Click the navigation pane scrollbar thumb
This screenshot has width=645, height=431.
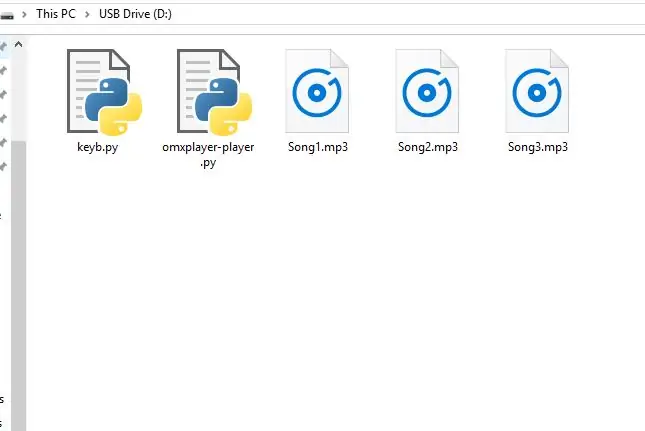tap(19, 285)
